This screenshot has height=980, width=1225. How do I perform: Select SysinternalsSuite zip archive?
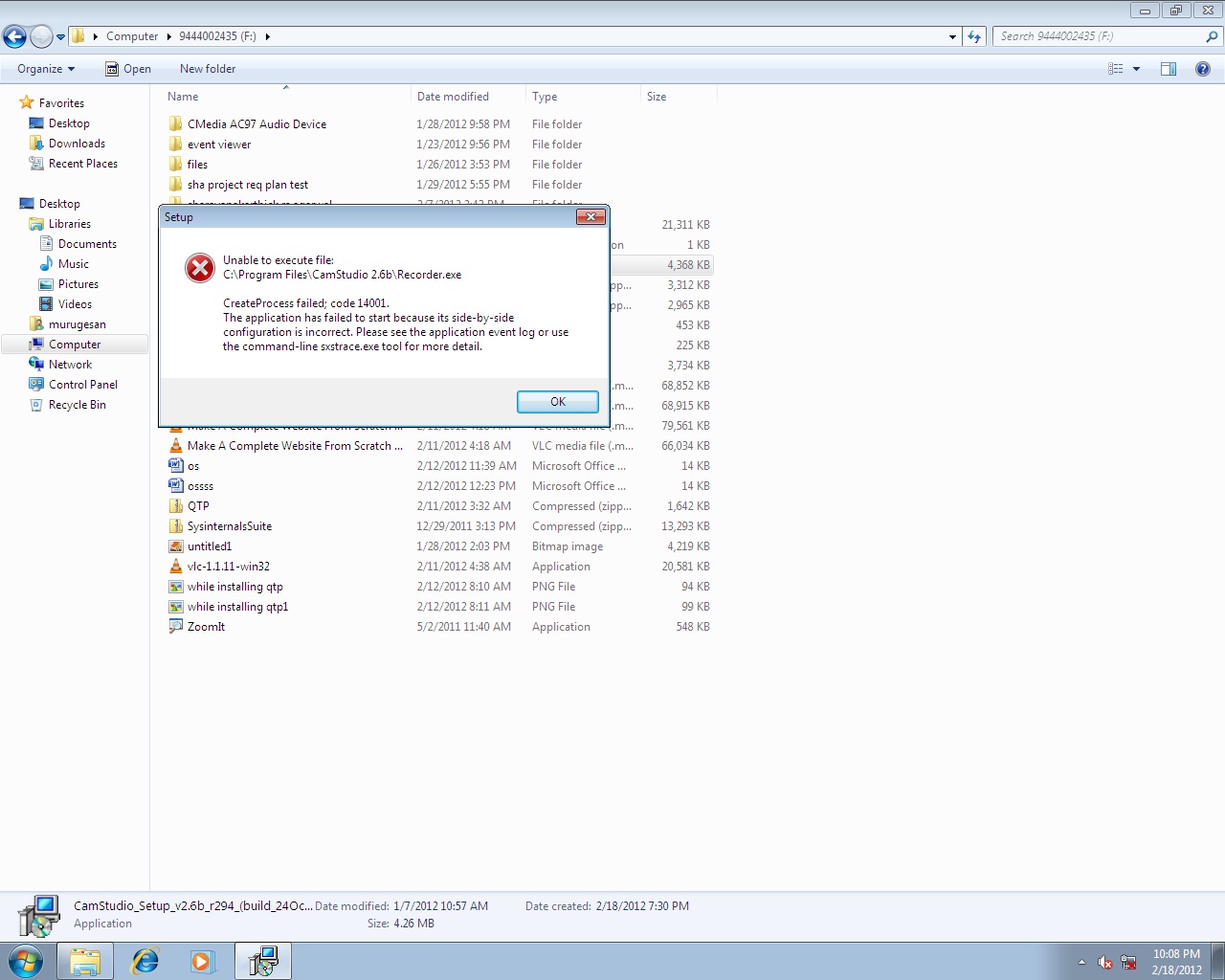[x=230, y=526]
